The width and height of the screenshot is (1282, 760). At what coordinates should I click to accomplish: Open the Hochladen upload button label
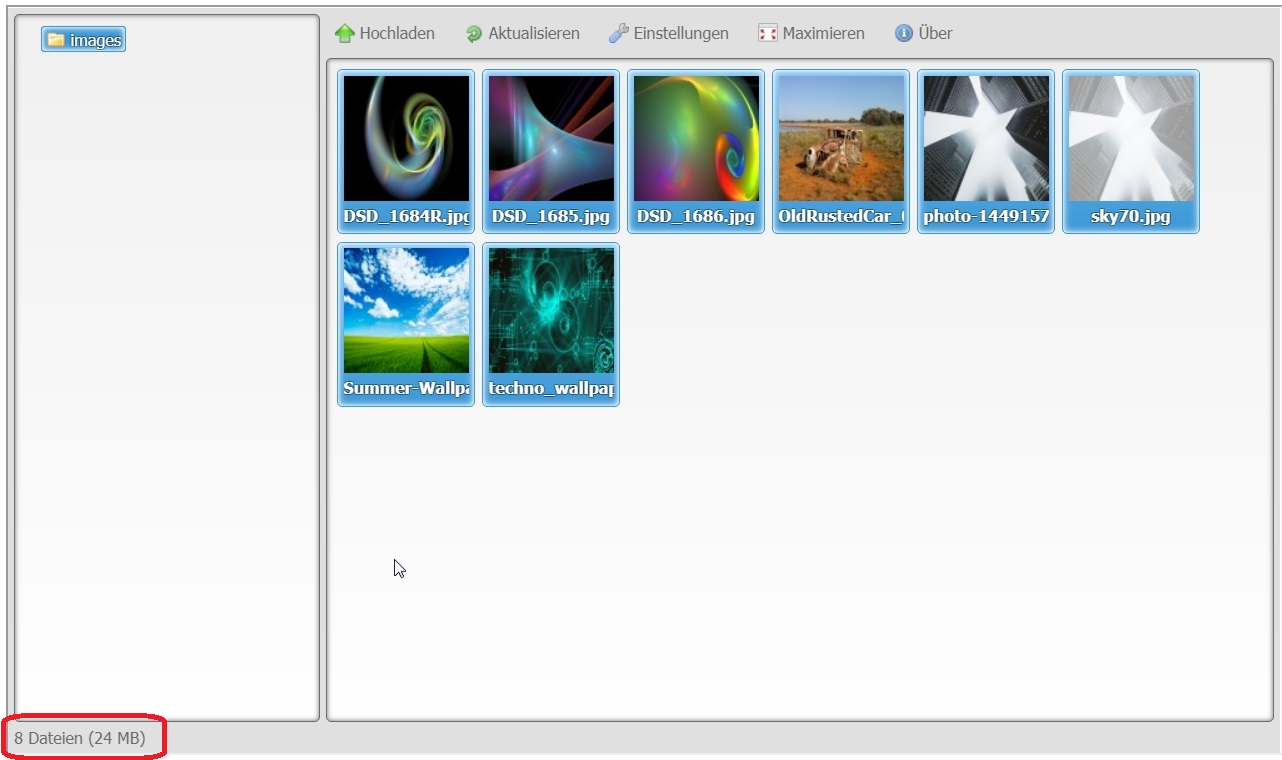[397, 33]
